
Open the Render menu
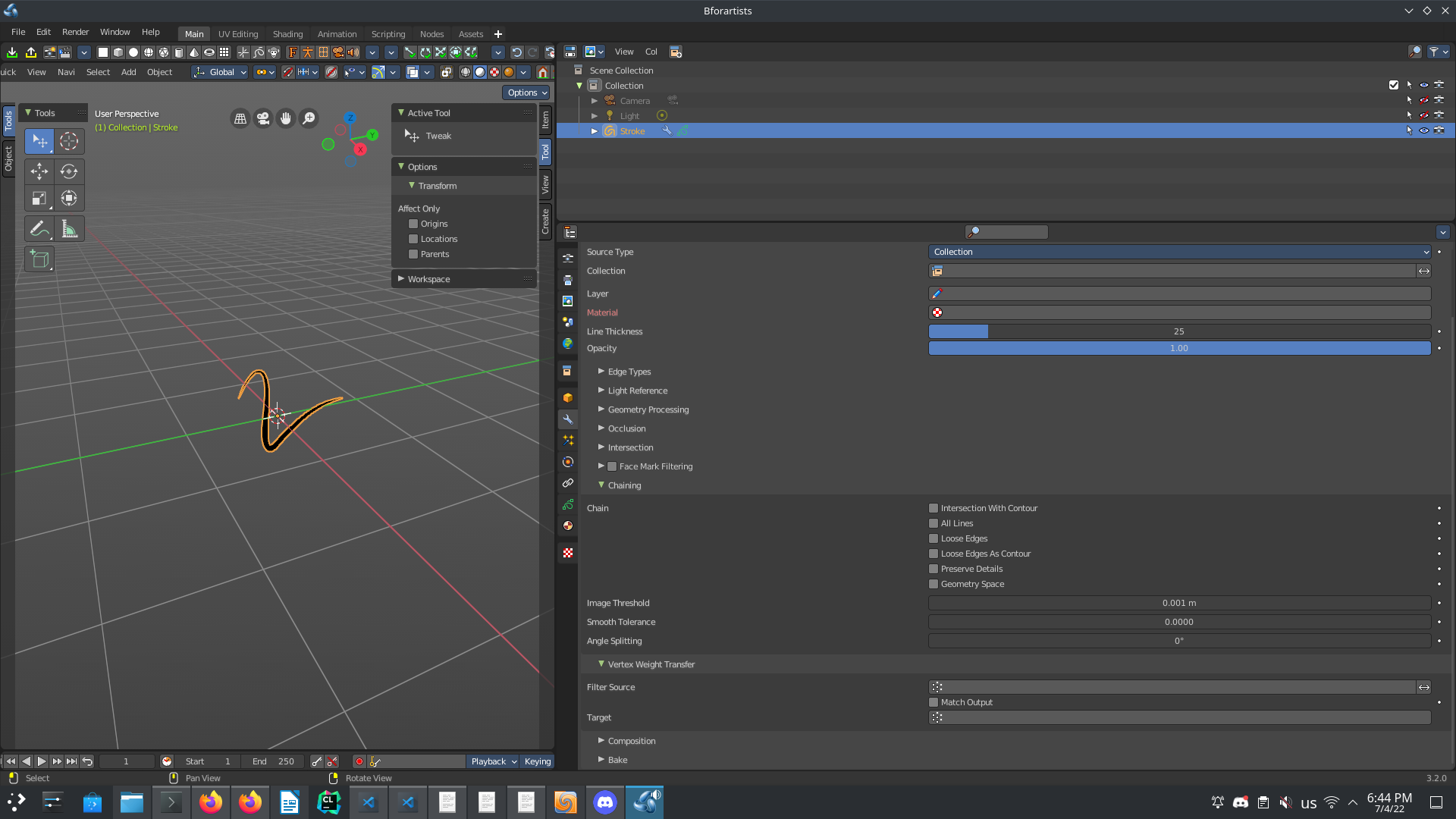pos(75,32)
